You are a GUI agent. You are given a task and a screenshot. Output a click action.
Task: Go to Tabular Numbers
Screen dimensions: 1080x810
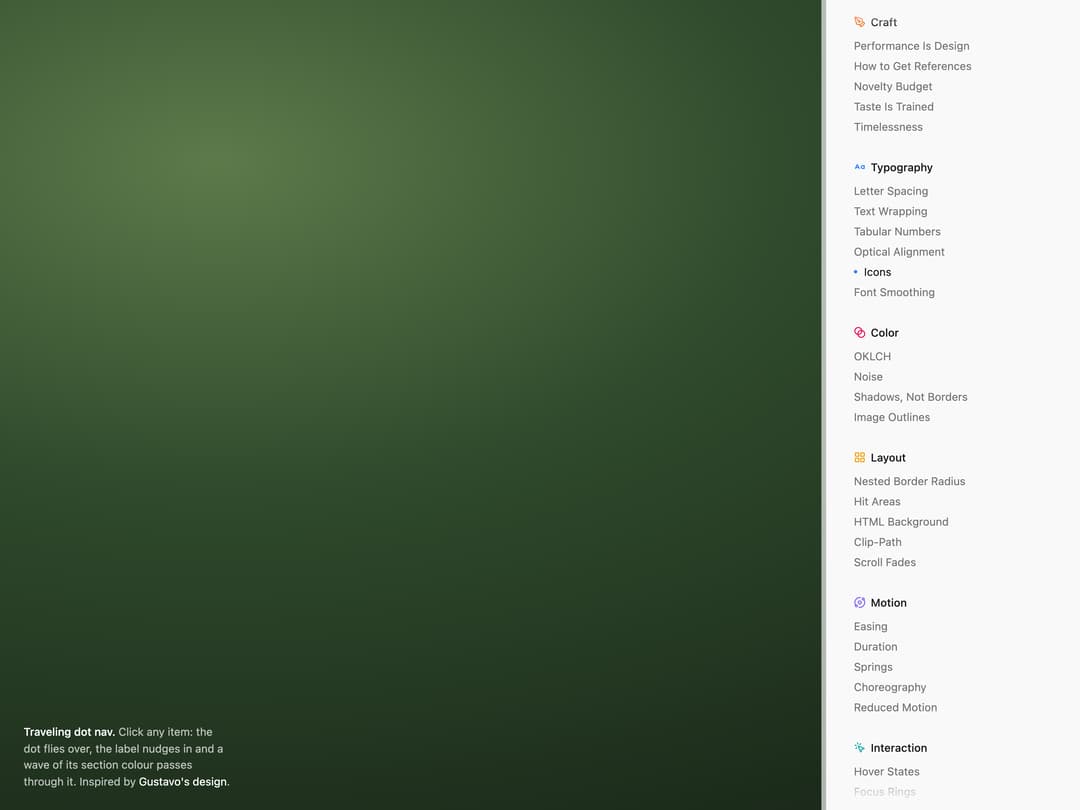point(897,231)
